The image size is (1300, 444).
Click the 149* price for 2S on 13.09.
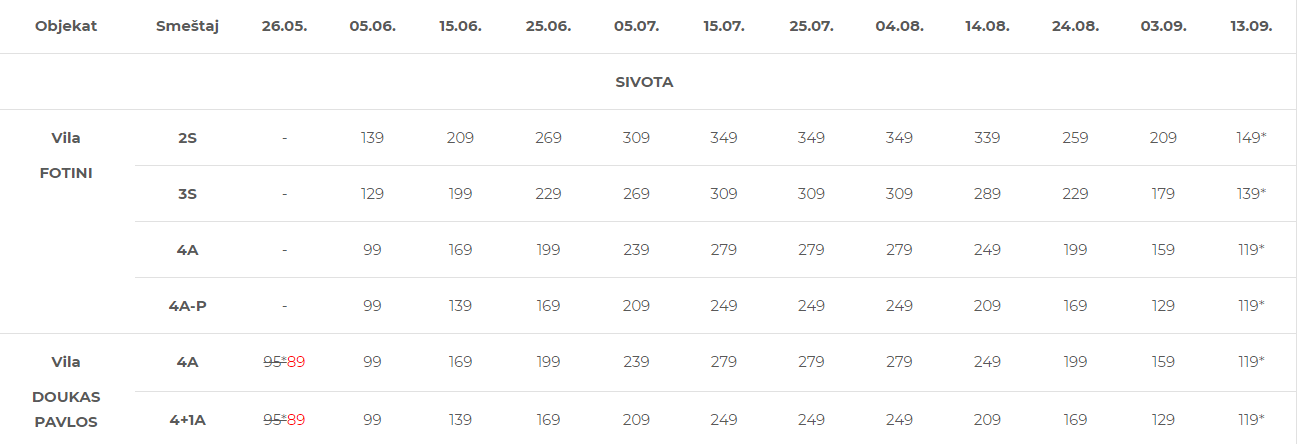point(1251,138)
